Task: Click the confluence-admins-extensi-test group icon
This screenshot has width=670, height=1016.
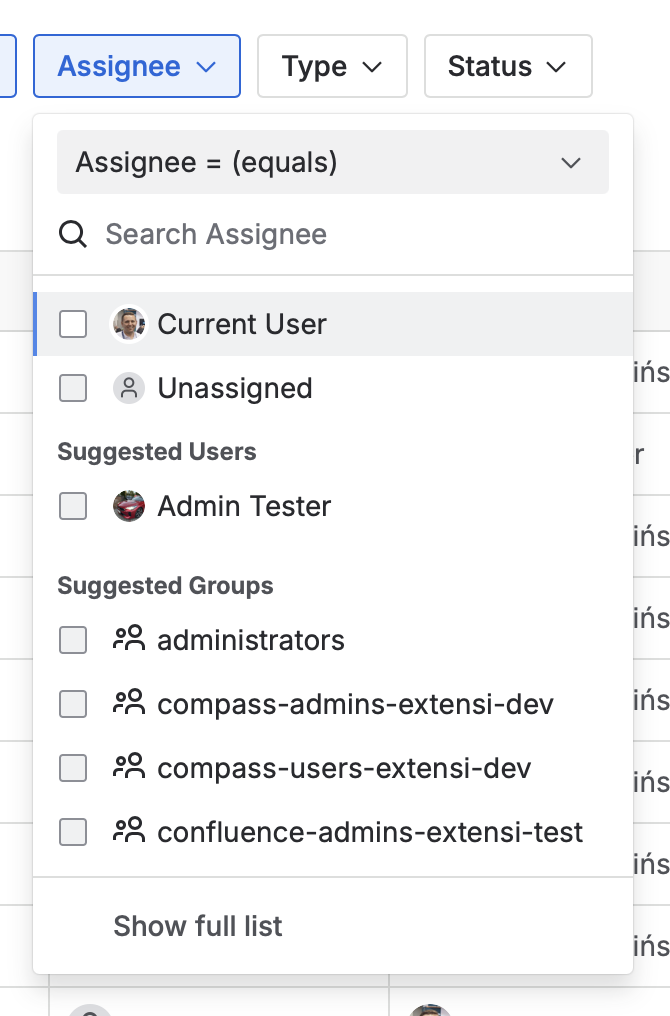Action: point(129,832)
